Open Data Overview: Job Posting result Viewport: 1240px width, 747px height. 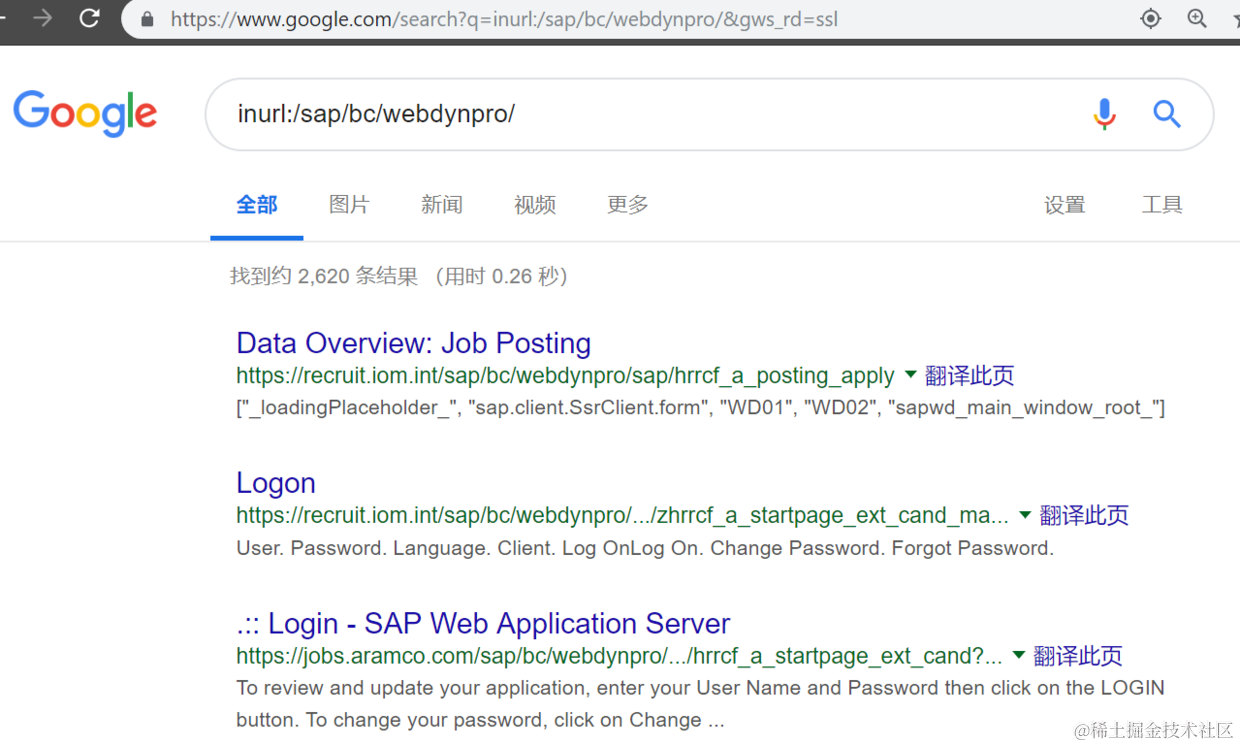click(x=413, y=343)
